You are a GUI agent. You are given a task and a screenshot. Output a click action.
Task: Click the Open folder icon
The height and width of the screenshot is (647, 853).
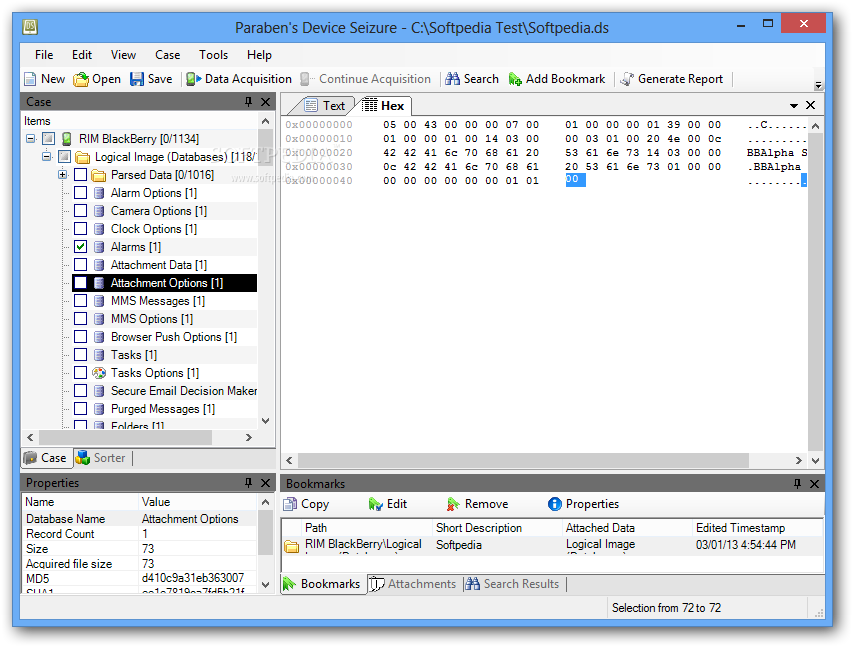81,79
